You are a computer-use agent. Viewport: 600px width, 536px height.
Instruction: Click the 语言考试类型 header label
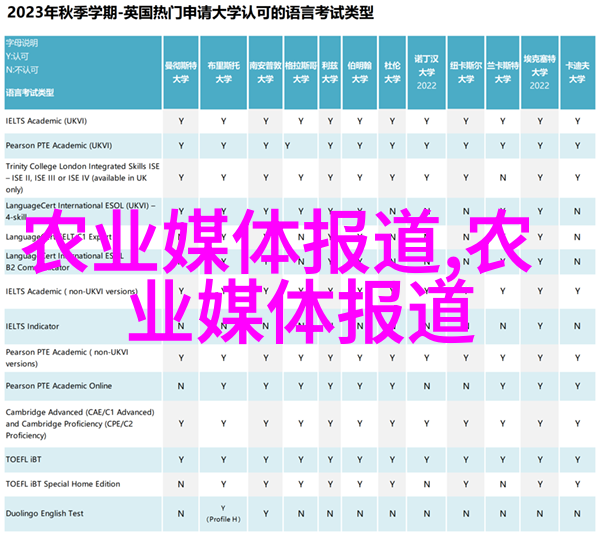[30, 93]
